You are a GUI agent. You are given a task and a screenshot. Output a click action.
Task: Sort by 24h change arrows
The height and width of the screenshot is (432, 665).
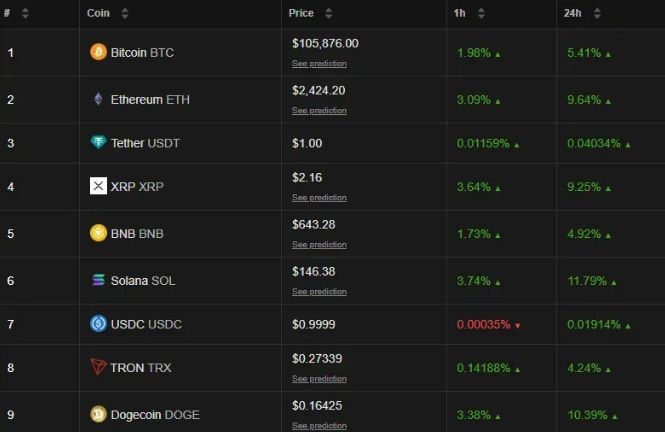pyautogui.click(x=597, y=14)
